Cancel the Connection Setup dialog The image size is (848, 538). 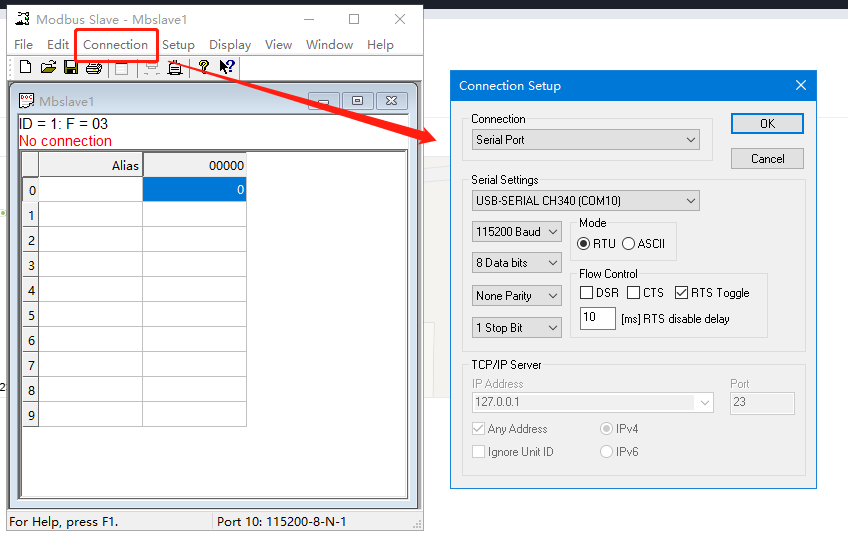[x=767, y=159]
